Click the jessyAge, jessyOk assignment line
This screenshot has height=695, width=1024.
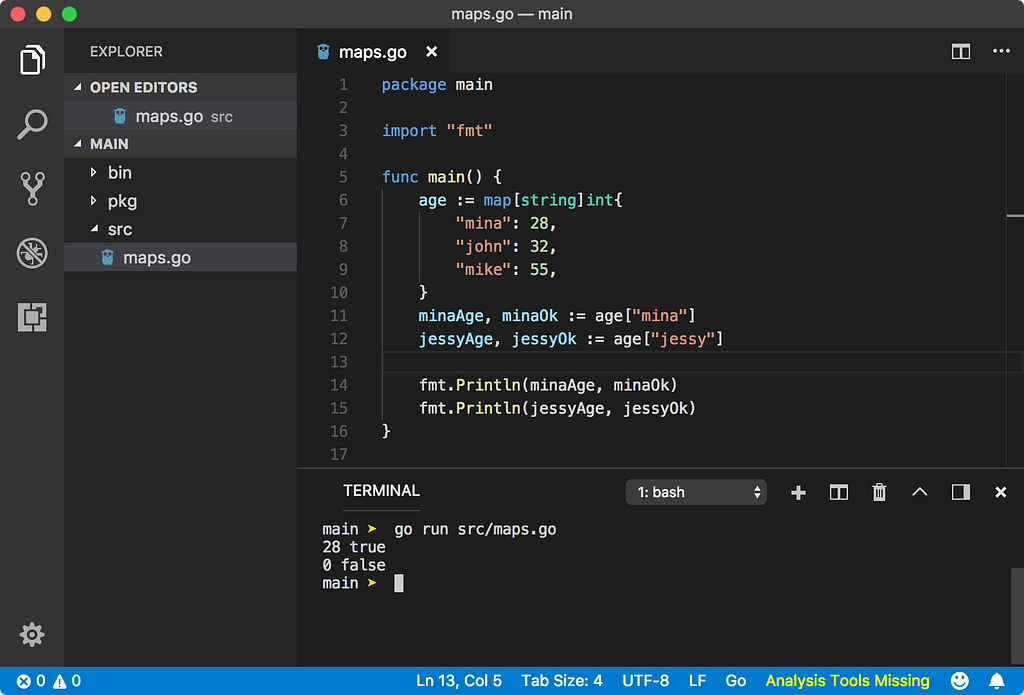[571, 339]
